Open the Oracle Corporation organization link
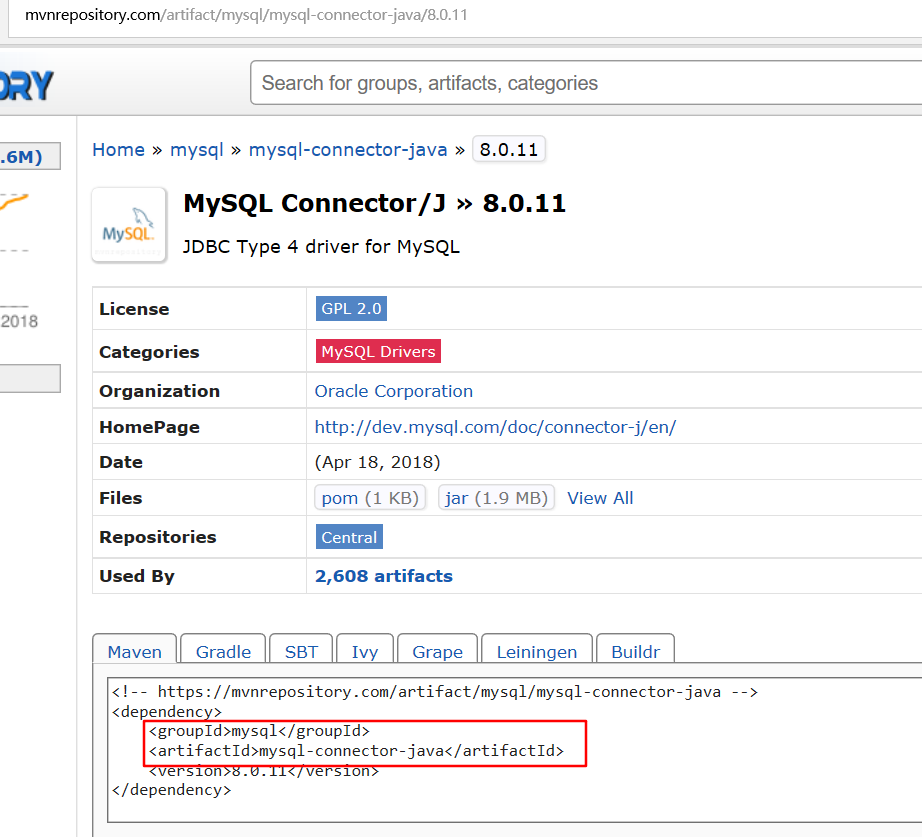Viewport: 922px width, 837px height. [393, 391]
